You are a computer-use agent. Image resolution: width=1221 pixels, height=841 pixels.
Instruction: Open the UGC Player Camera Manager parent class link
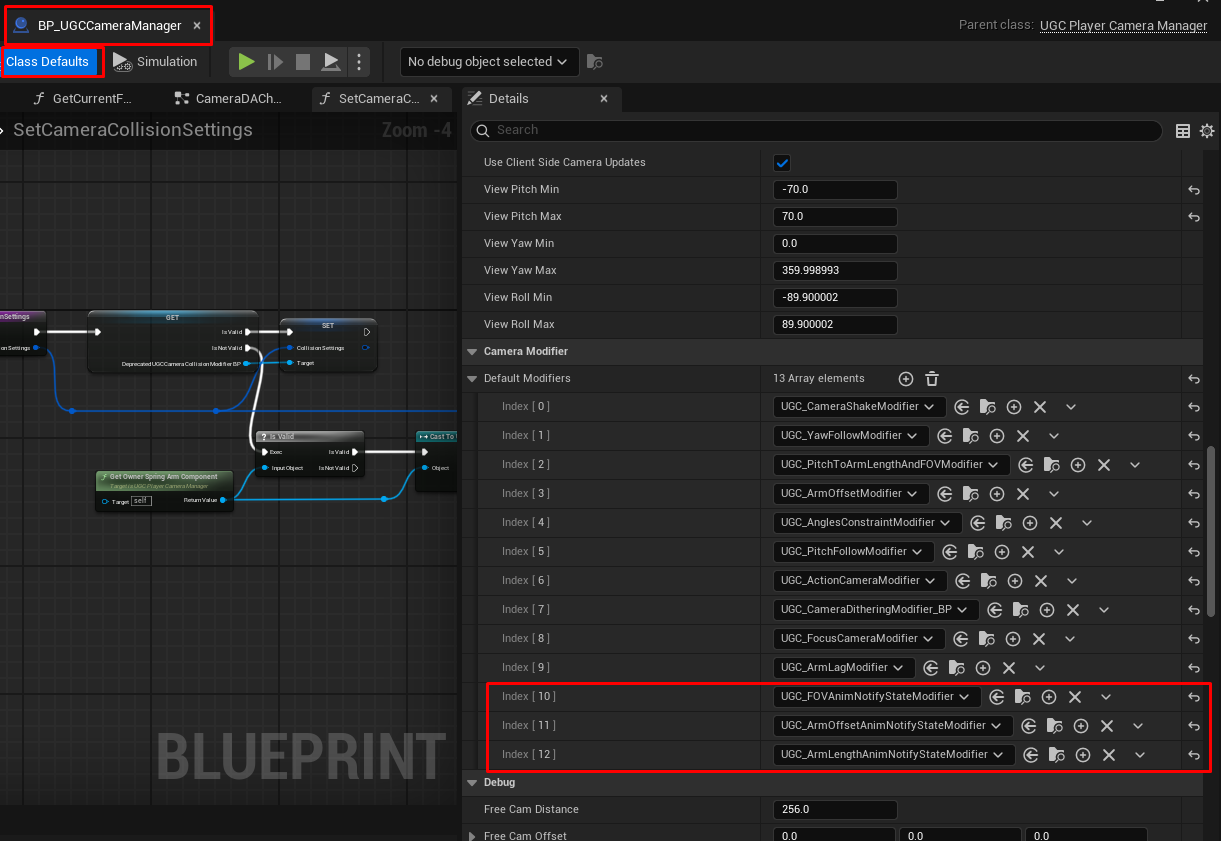pyautogui.click(x=1123, y=26)
